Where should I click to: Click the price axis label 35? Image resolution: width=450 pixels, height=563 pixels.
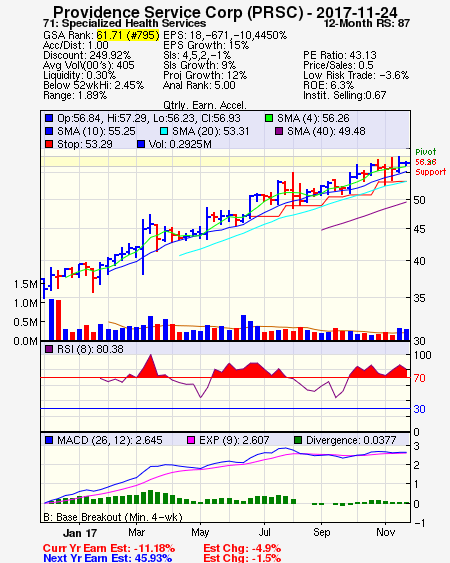coord(419,298)
